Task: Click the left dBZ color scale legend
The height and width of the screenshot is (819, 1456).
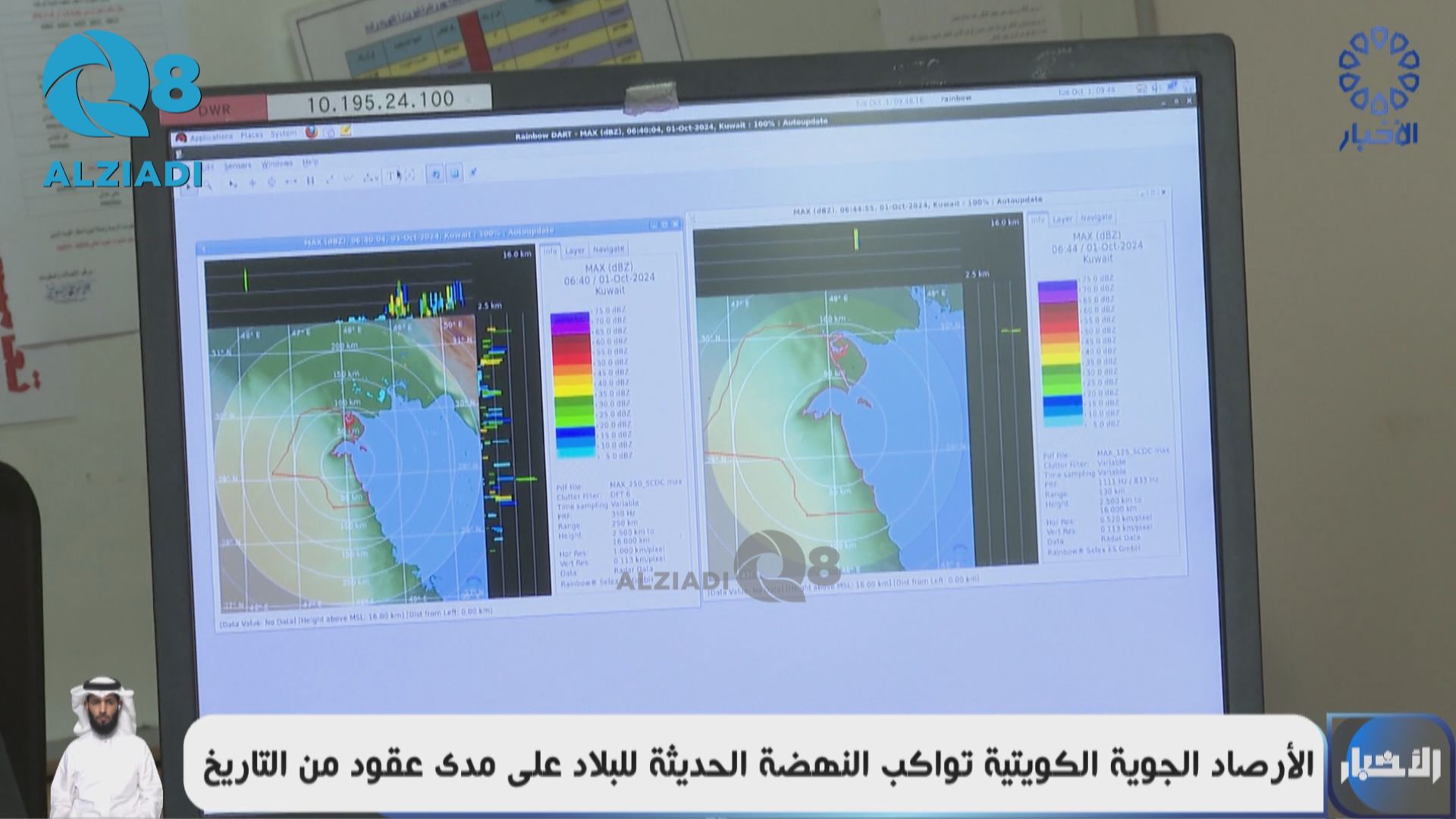Action: pos(571,383)
